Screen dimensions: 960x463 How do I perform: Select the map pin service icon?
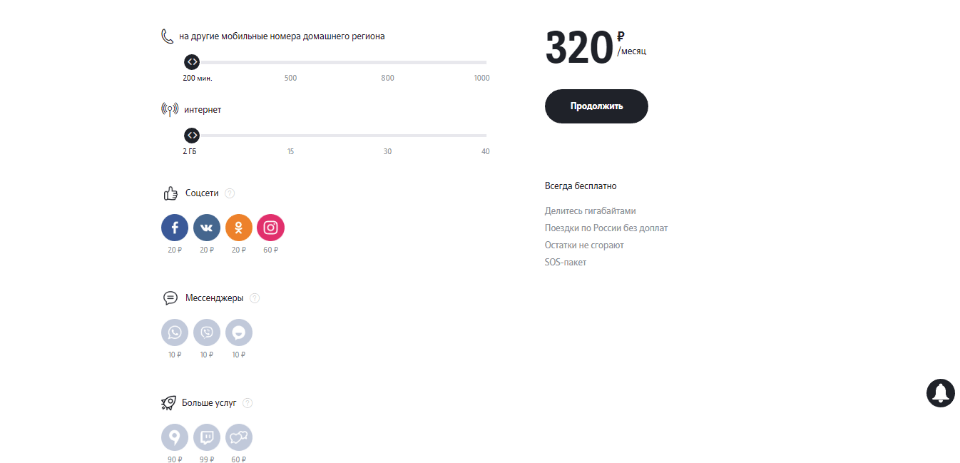pos(174,438)
